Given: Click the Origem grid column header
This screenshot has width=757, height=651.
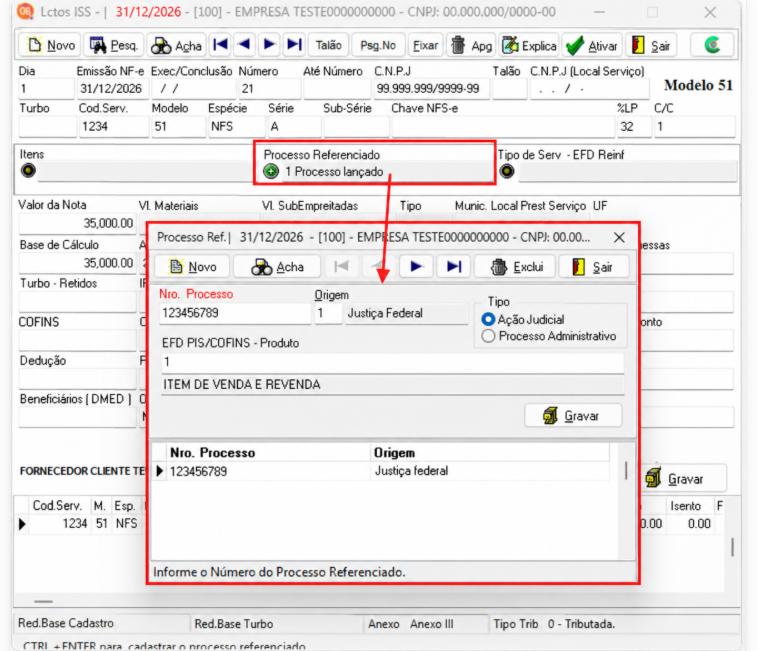Looking at the screenshot, I should pos(490,453).
